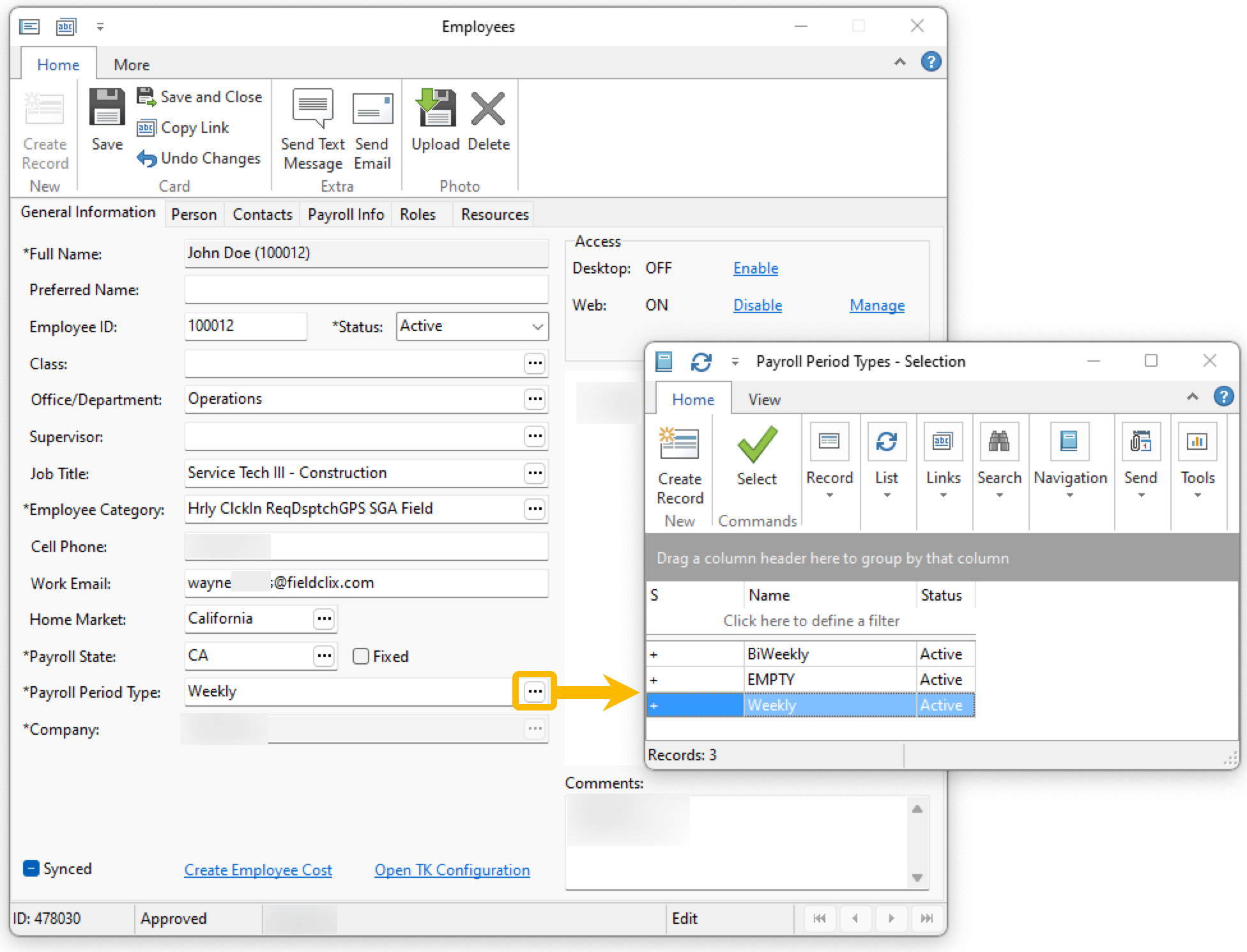
Task: Click the refresh icon in the Selection title bar
Action: 701,362
